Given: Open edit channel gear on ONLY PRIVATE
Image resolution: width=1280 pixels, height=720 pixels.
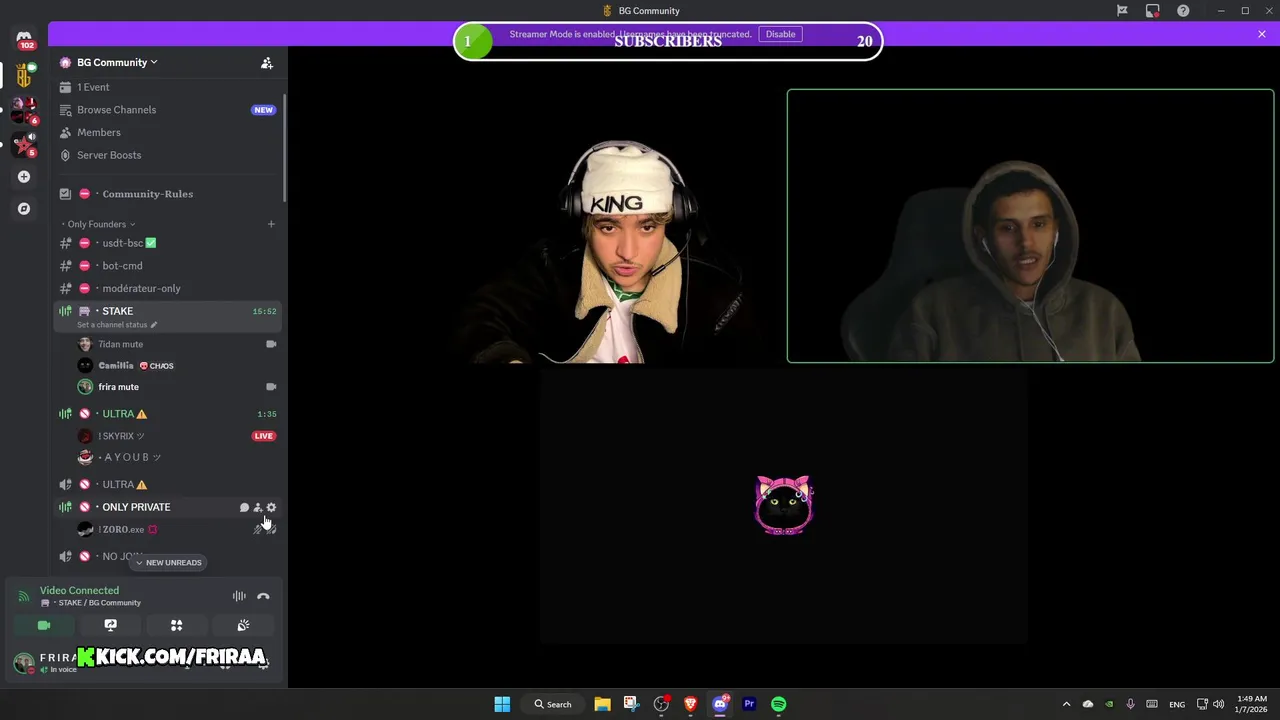Looking at the screenshot, I should coord(271,507).
